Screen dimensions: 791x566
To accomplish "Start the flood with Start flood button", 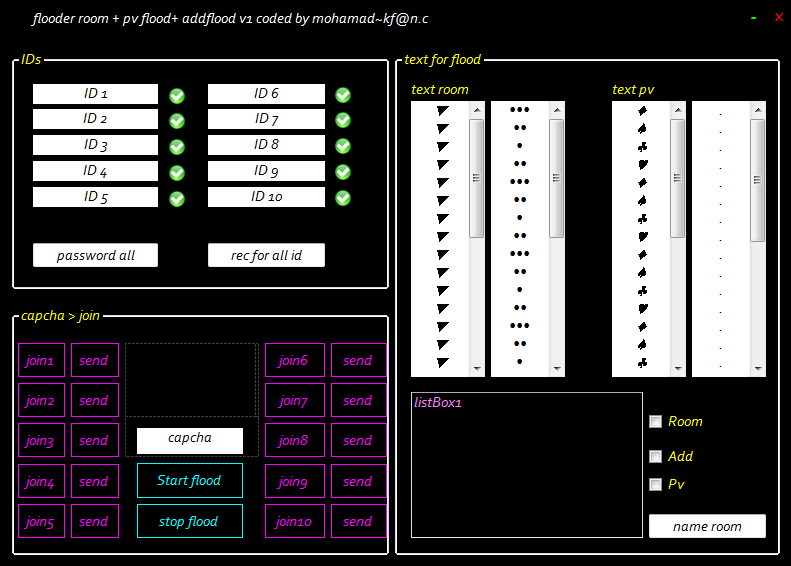I will point(190,480).
